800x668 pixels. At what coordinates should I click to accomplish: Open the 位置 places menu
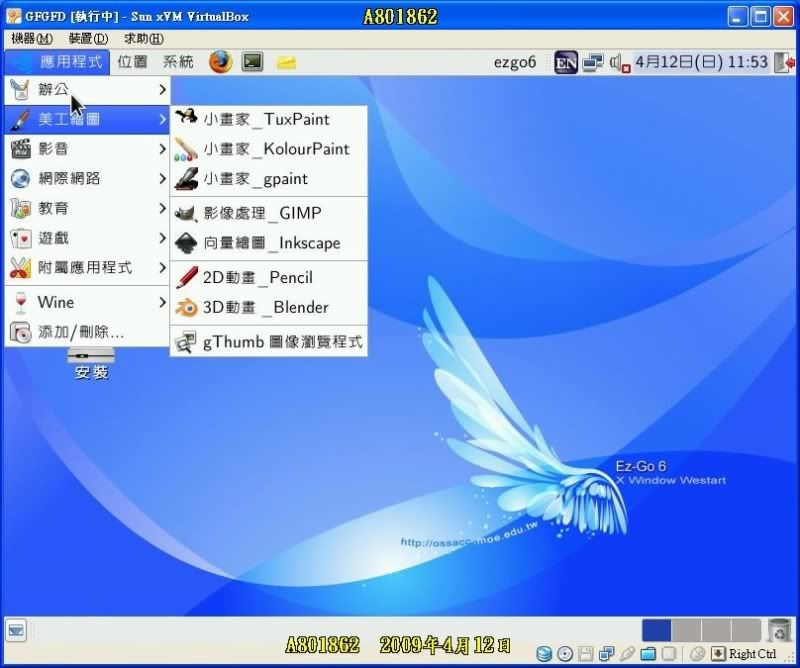[133, 62]
